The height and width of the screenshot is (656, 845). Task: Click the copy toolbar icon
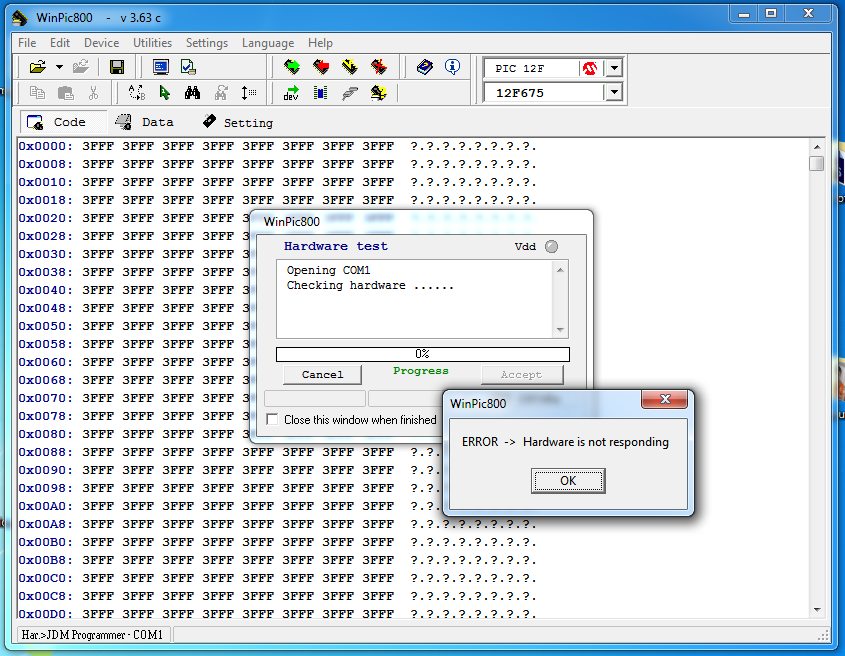tap(37, 93)
